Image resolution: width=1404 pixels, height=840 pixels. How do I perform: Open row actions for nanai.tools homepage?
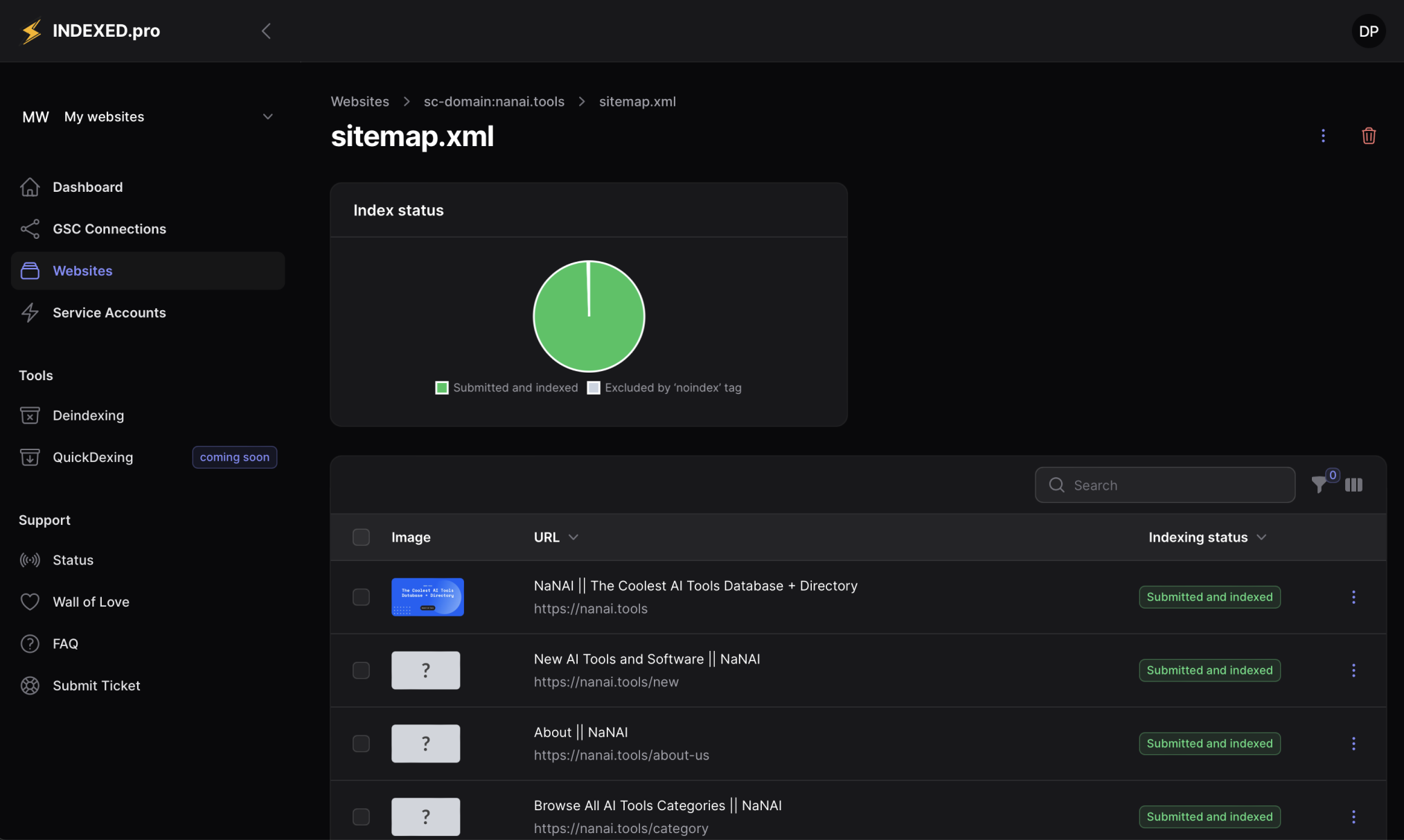tap(1353, 597)
